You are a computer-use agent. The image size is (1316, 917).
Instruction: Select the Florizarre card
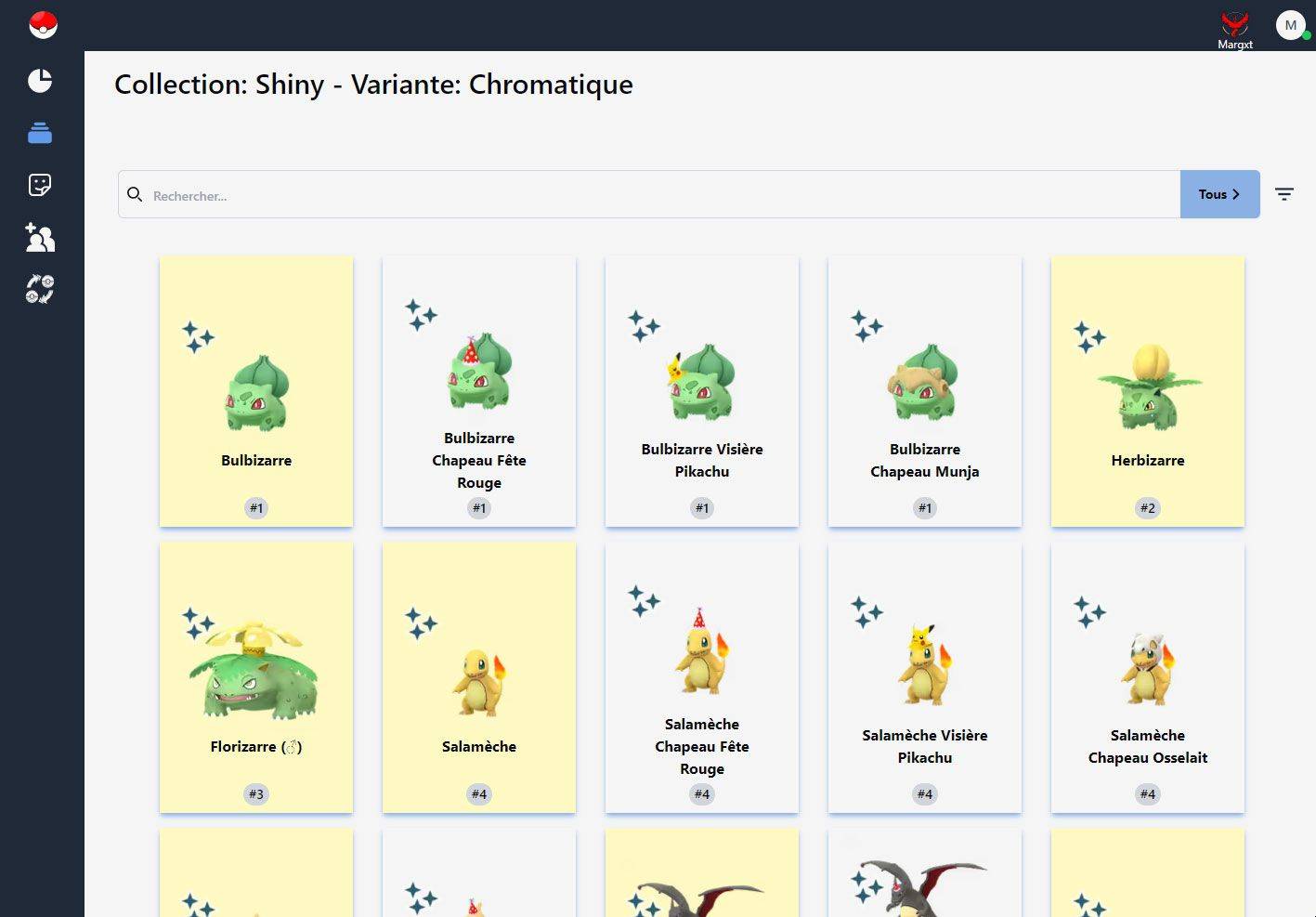coord(256,677)
